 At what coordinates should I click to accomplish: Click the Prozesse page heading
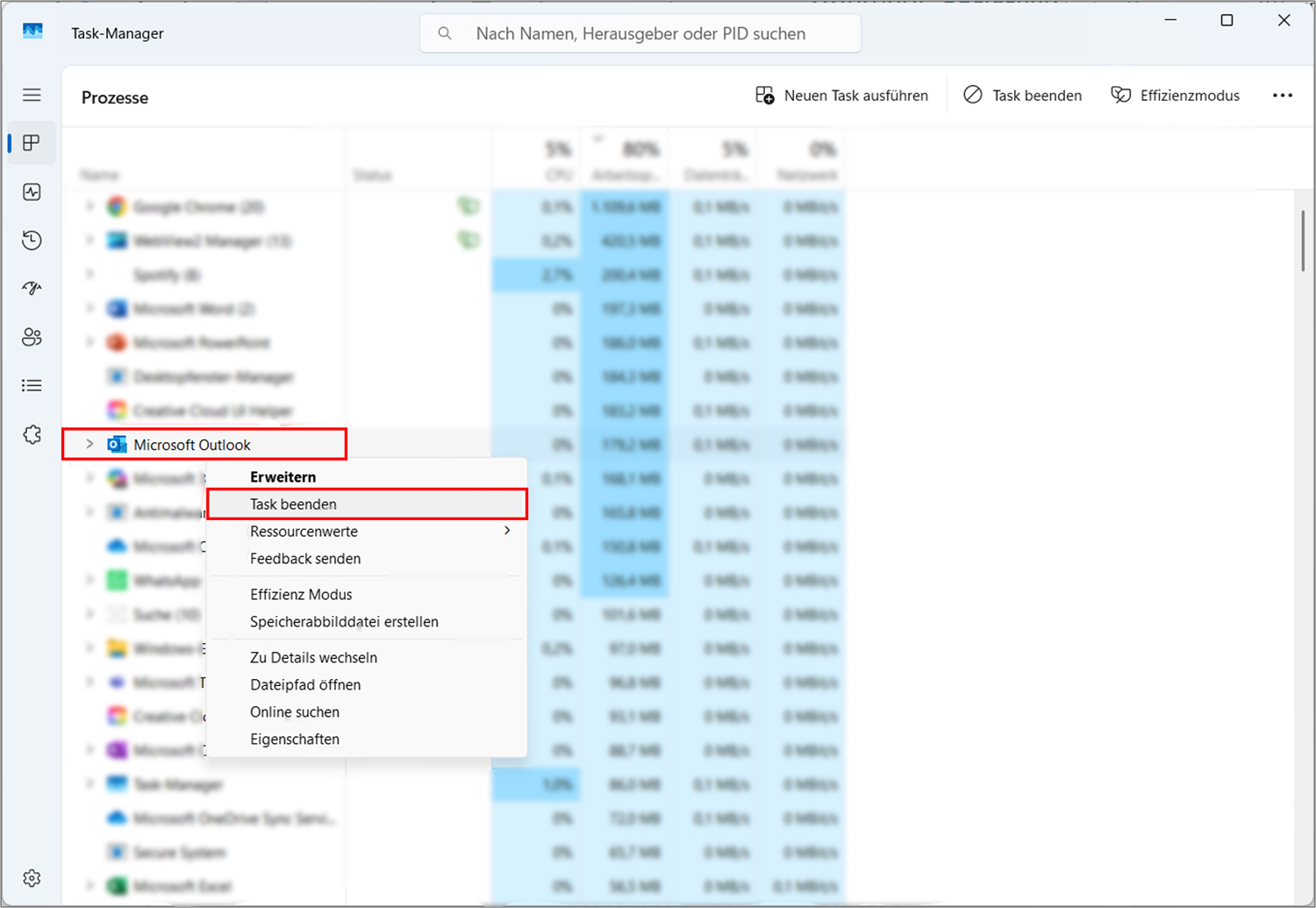(115, 97)
